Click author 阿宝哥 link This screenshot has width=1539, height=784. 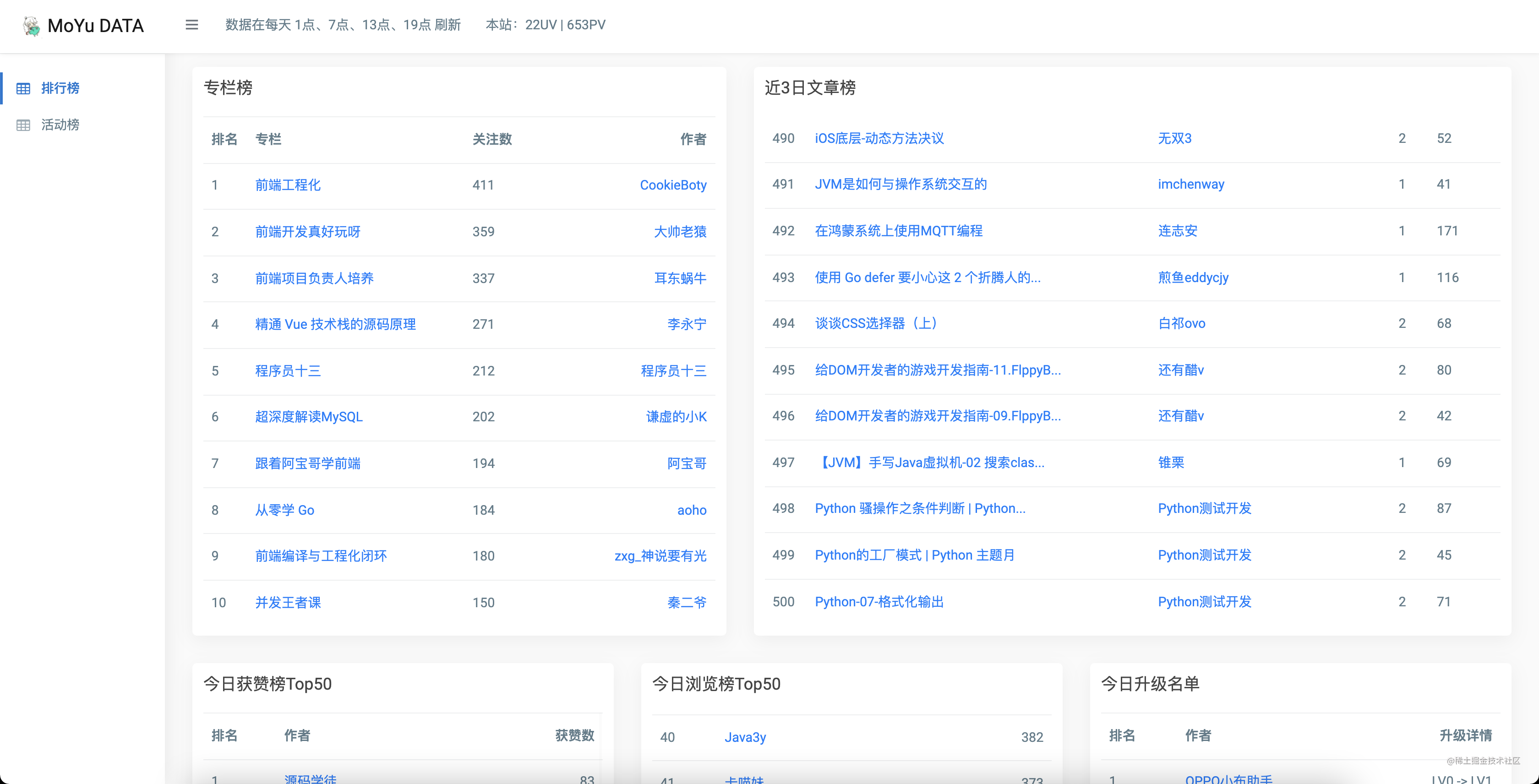[687, 463]
